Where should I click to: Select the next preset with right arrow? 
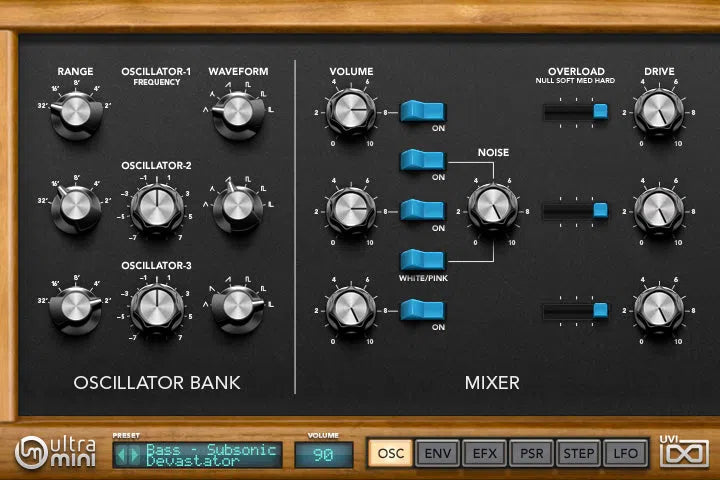(x=134, y=455)
